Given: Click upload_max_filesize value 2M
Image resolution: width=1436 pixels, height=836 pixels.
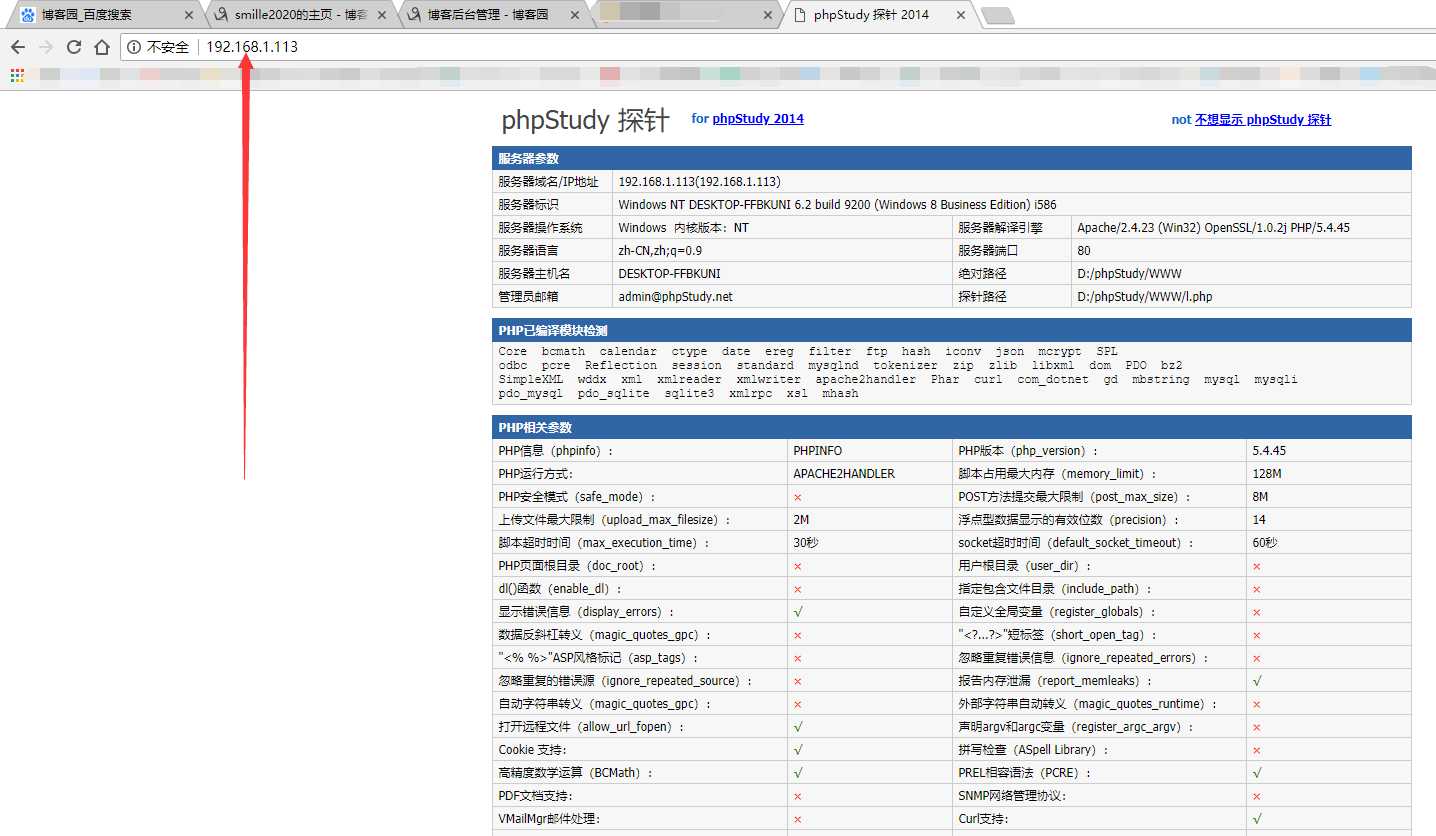Looking at the screenshot, I should click(801, 520).
